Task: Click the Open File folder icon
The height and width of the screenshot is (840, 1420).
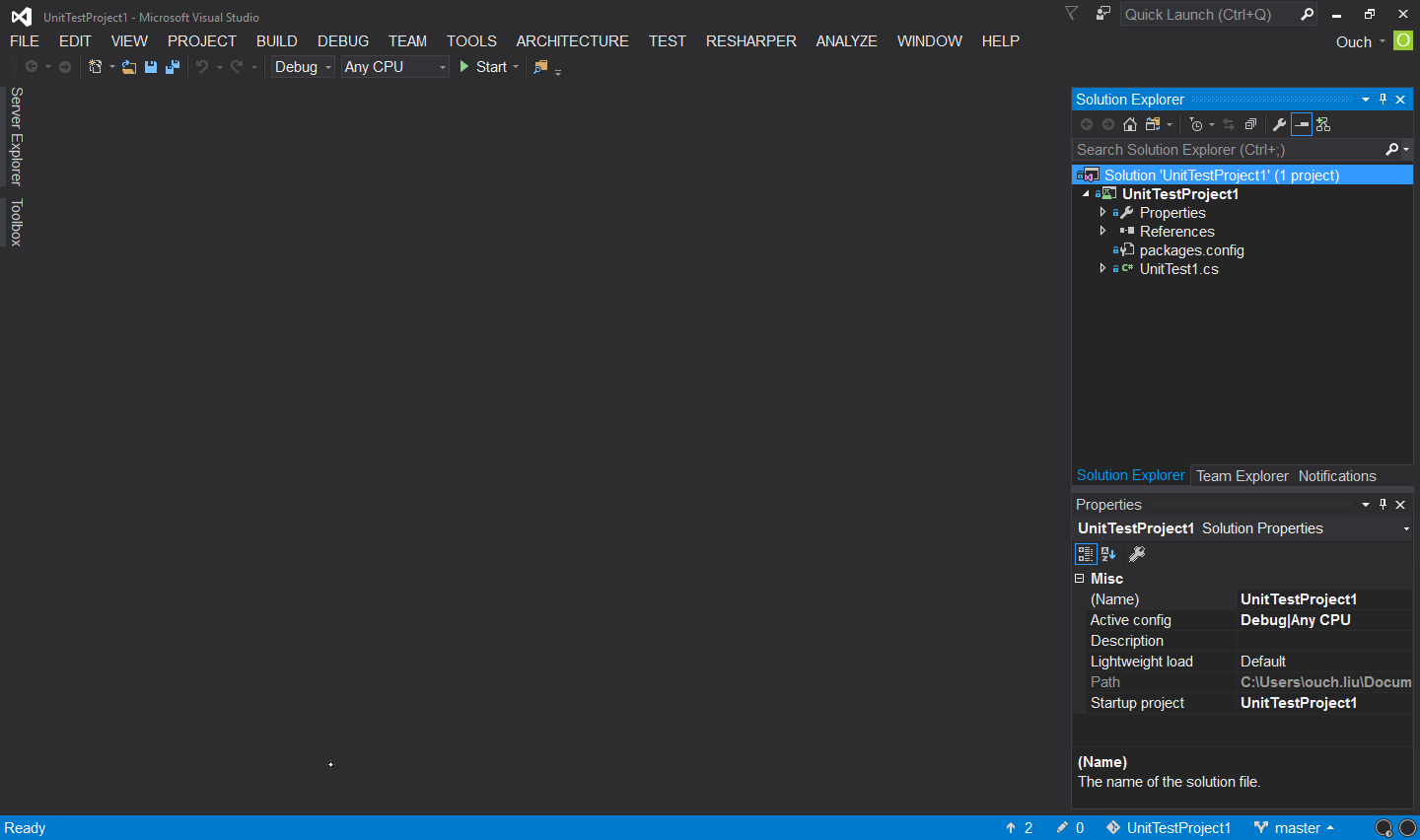Action: click(129, 67)
